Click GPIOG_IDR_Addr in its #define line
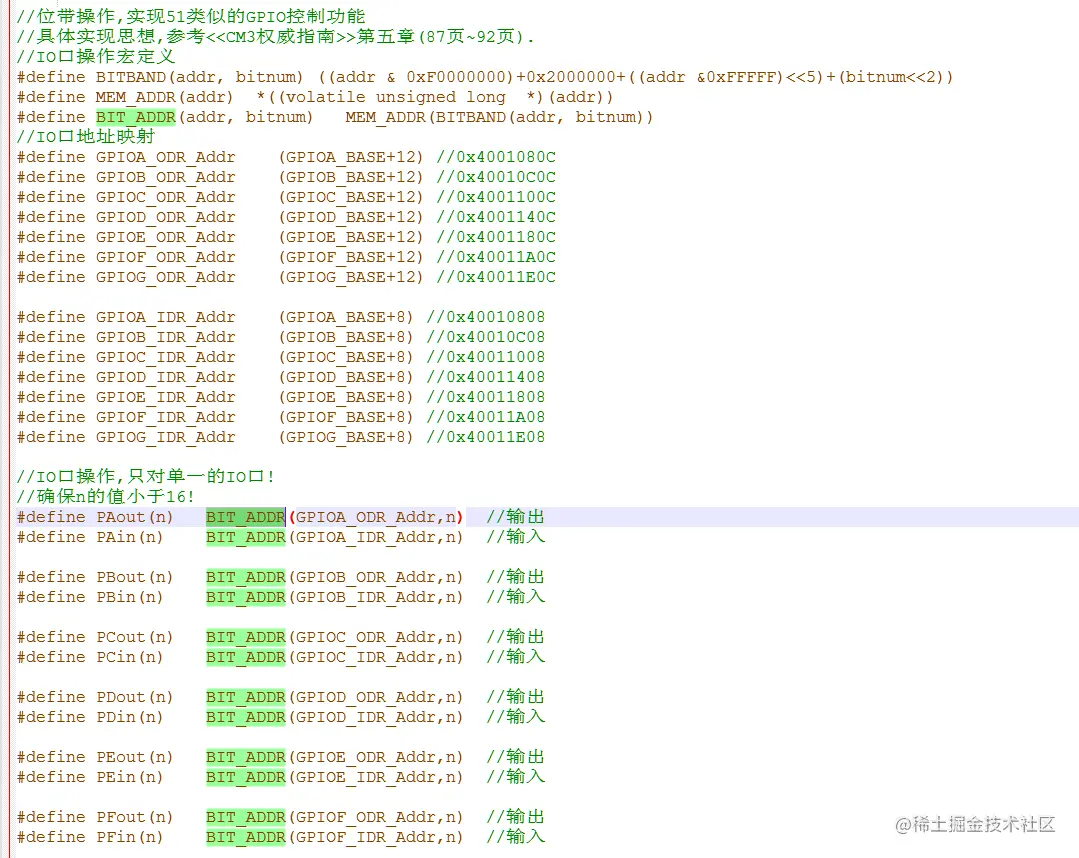1079x858 pixels. pos(165,437)
